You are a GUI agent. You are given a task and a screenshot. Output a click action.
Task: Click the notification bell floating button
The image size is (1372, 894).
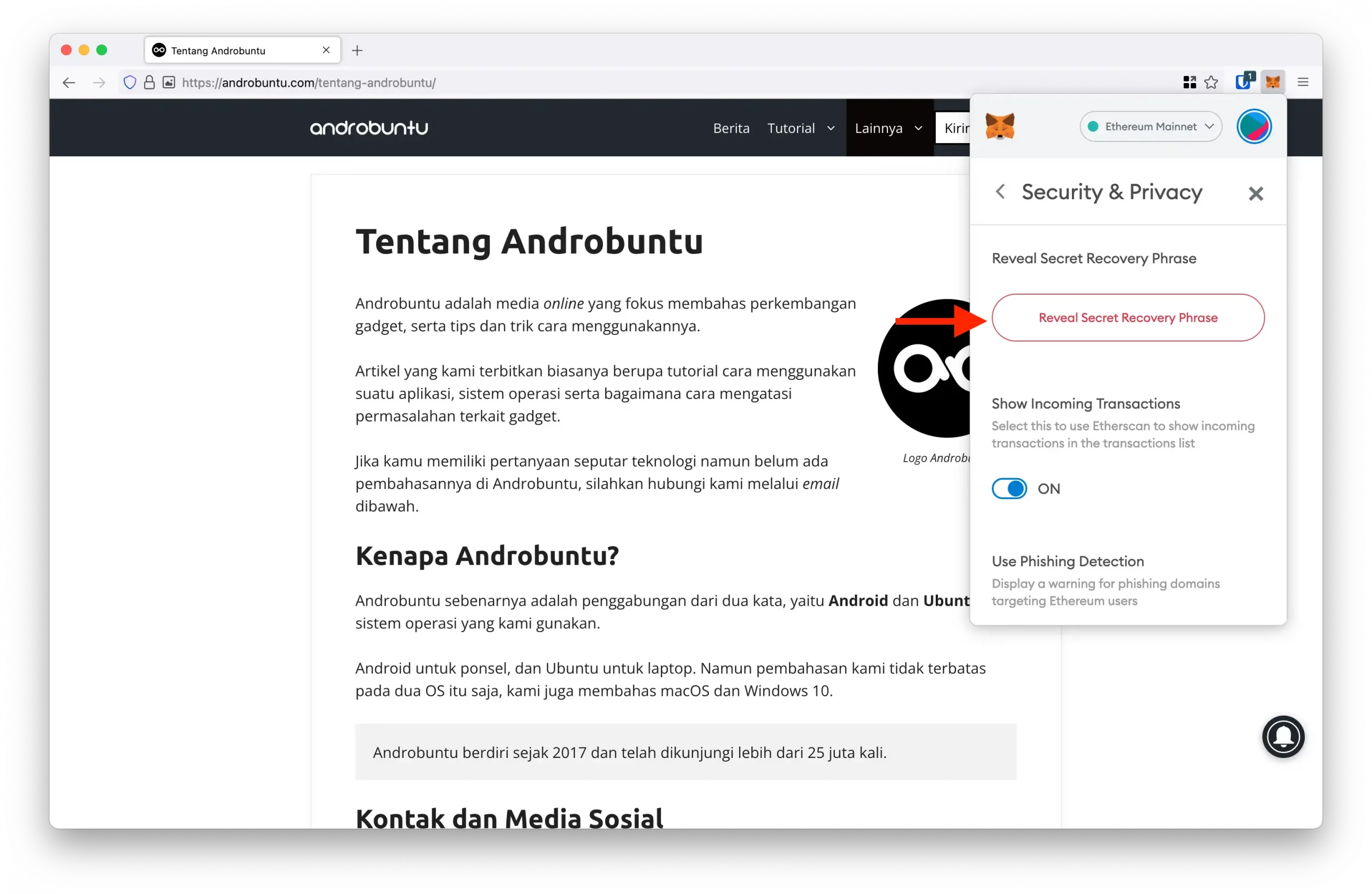(x=1282, y=736)
